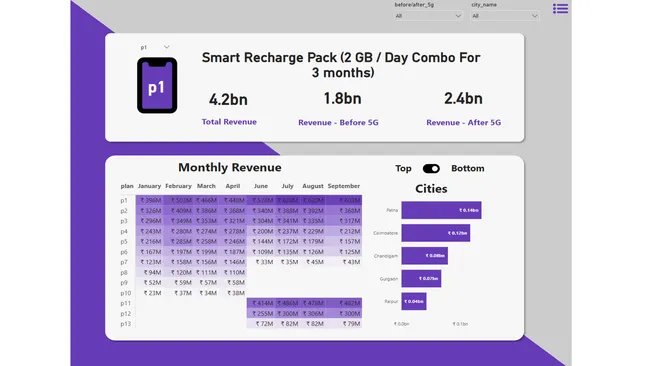Select row label p13 in revenue table
Viewport: 650px width, 366px height.
click(x=126, y=324)
